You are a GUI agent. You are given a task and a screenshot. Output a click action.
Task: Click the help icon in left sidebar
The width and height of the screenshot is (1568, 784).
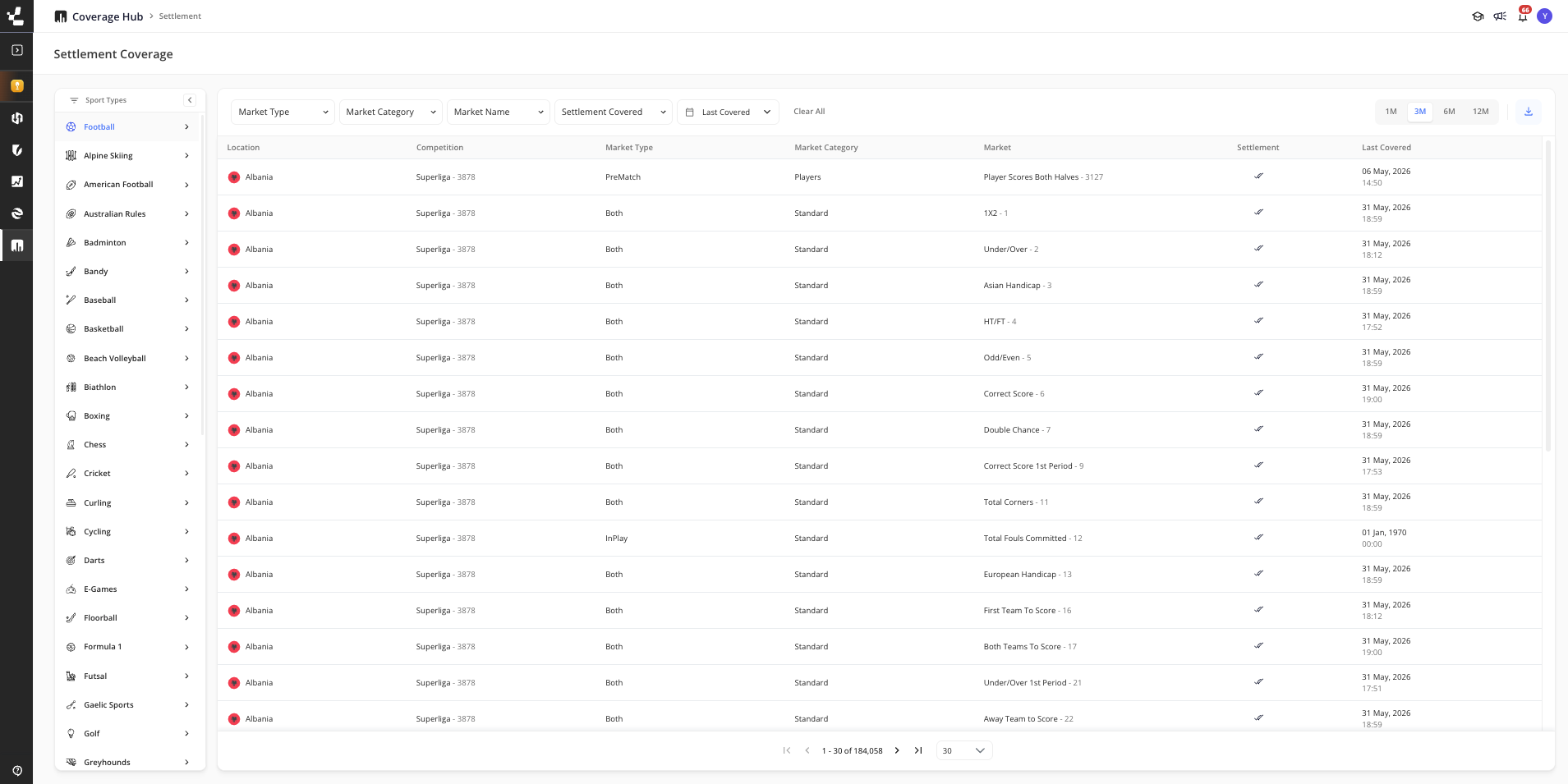pyautogui.click(x=16, y=770)
